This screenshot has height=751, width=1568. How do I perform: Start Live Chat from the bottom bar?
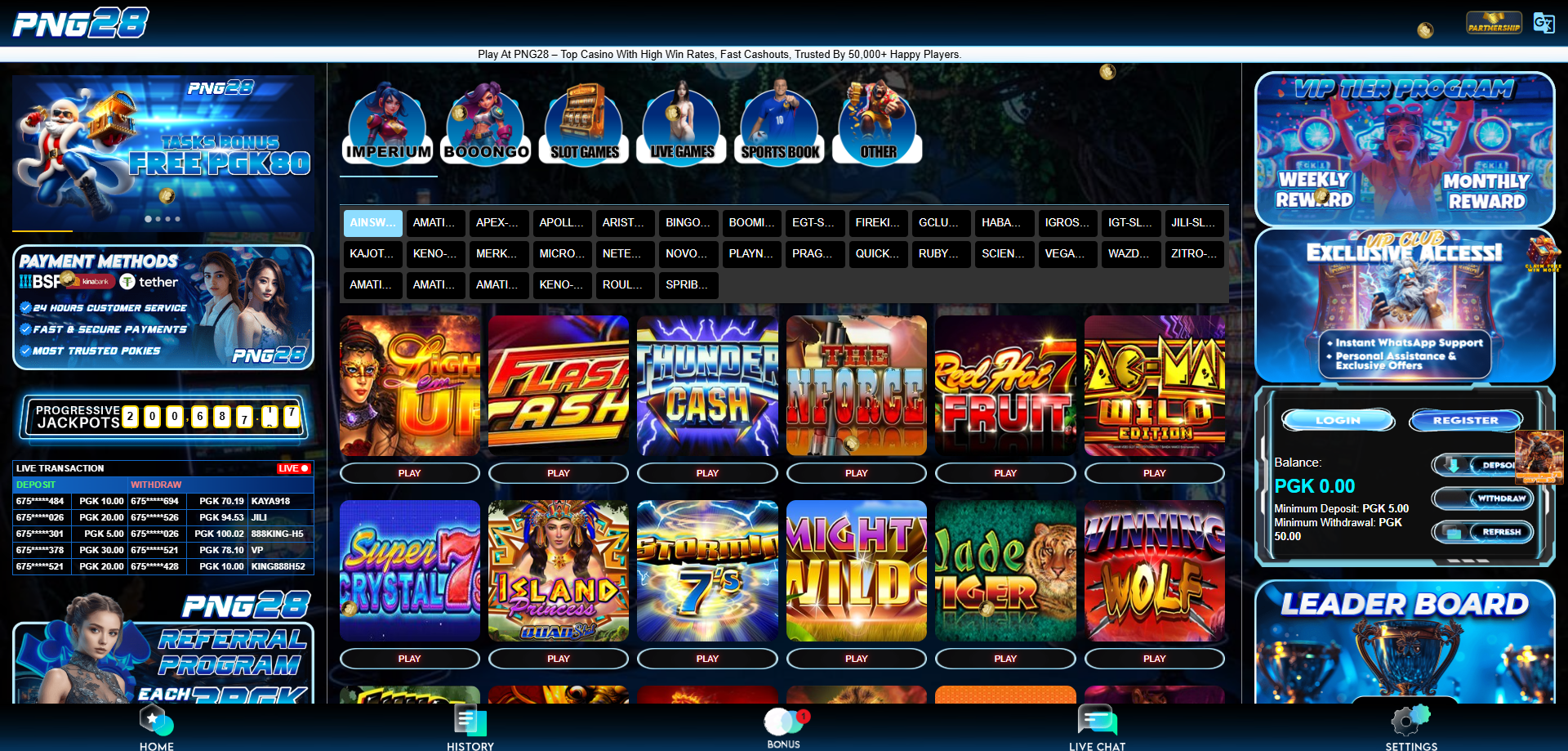coord(1097,727)
